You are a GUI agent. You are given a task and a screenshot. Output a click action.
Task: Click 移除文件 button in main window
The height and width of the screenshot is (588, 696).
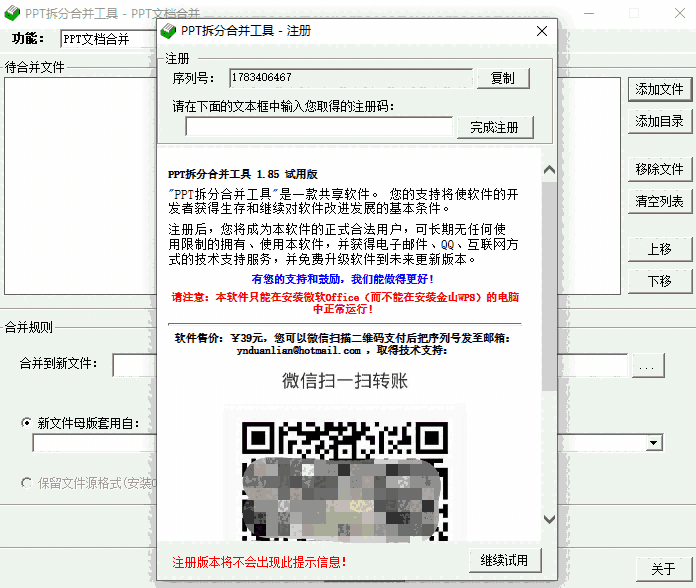click(660, 169)
